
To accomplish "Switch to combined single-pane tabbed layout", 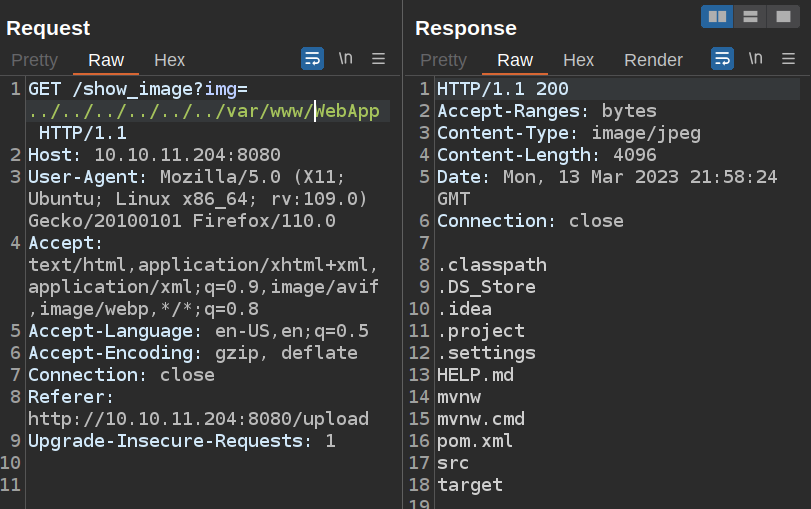I will click(x=781, y=16).
